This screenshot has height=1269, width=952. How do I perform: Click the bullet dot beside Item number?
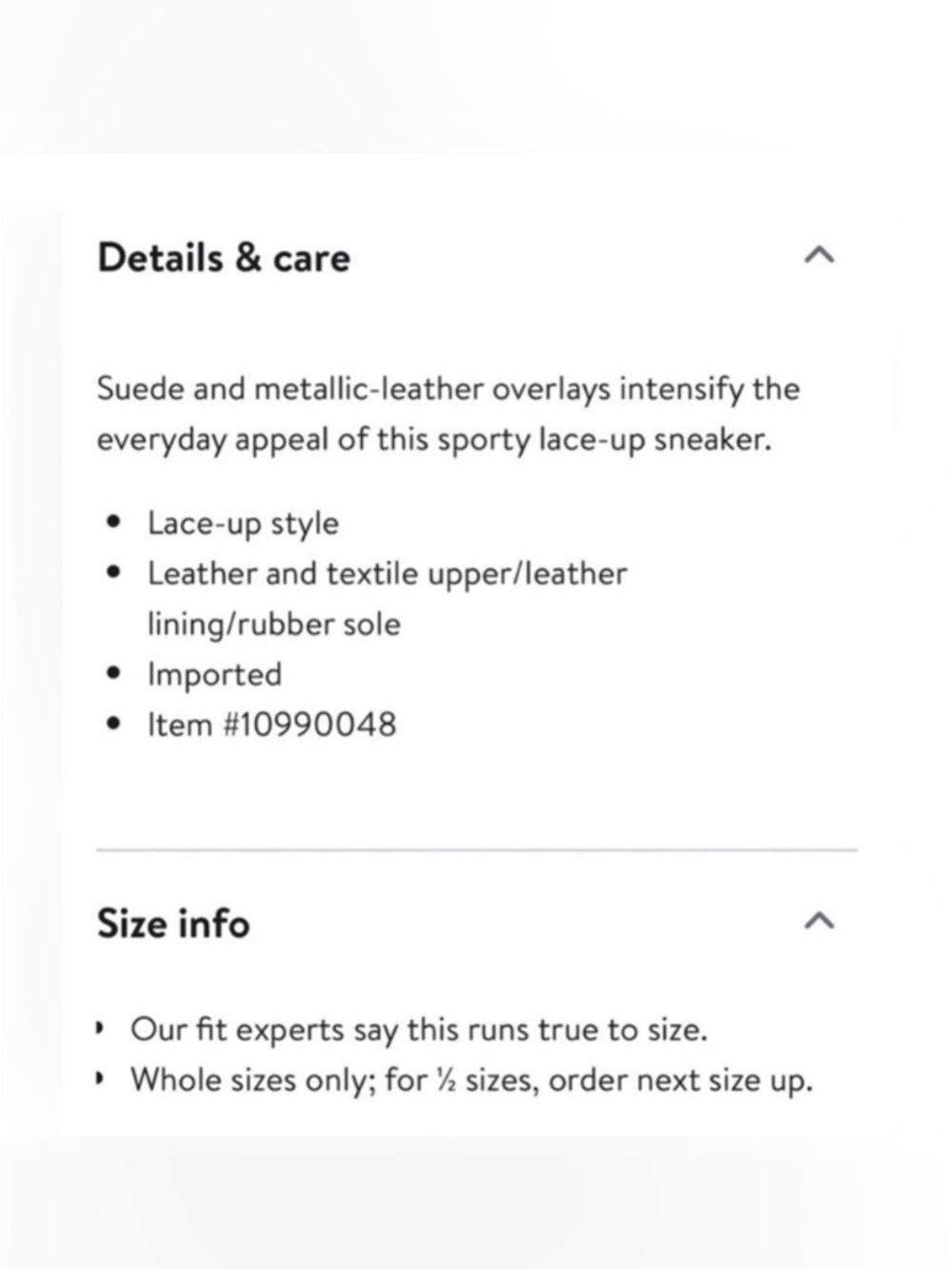[114, 724]
